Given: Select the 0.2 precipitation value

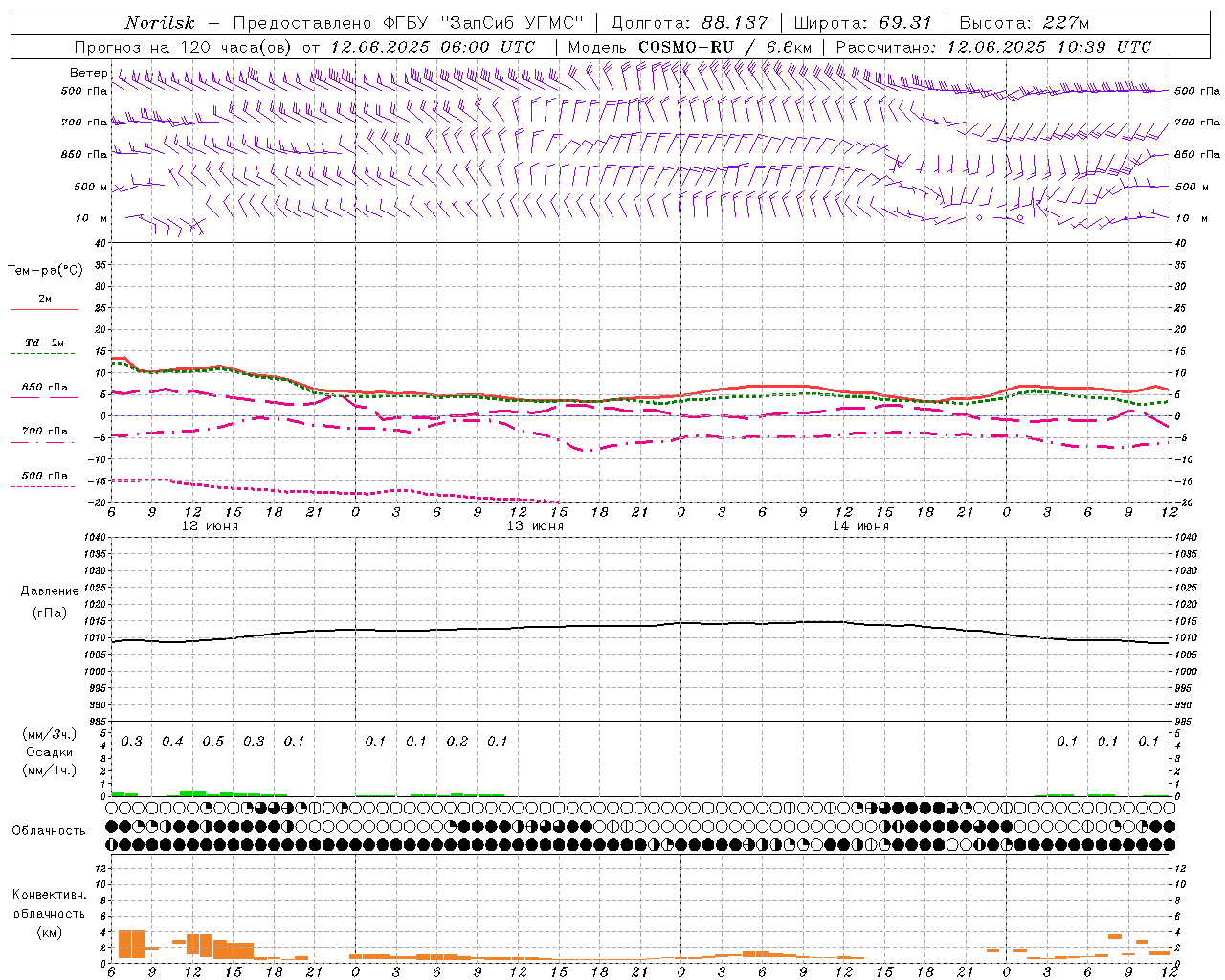Looking at the screenshot, I should [457, 742].
